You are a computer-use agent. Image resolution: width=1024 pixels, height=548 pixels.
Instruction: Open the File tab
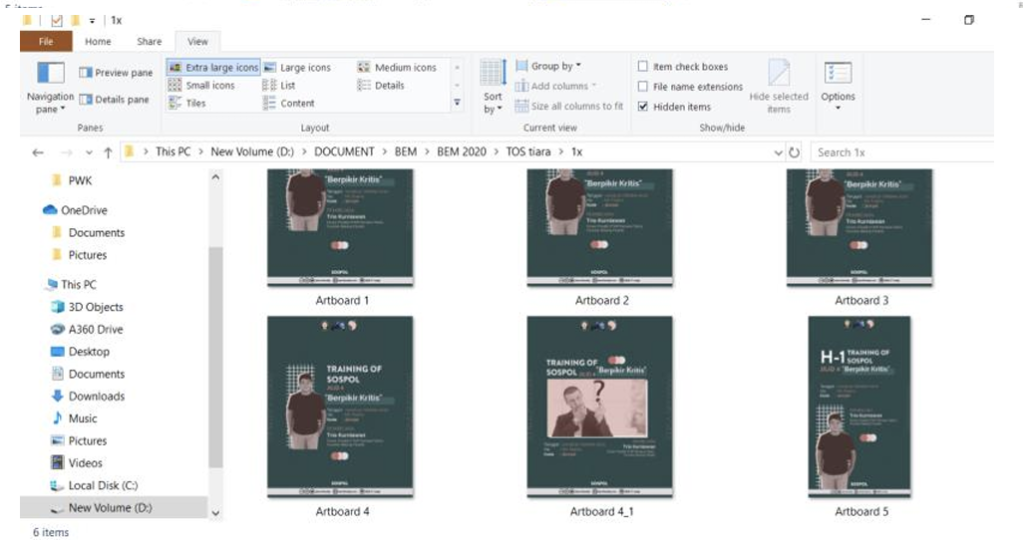[46, 41]
